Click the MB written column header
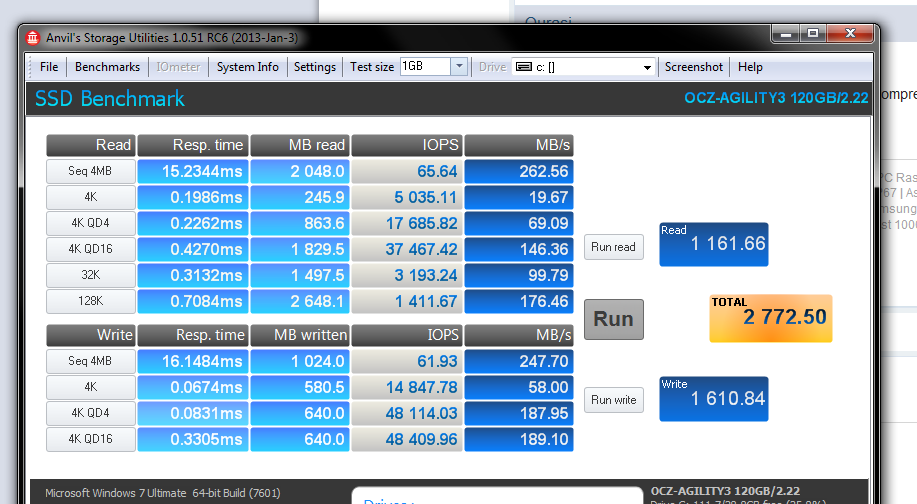917x504 pixels. point(300,335)
